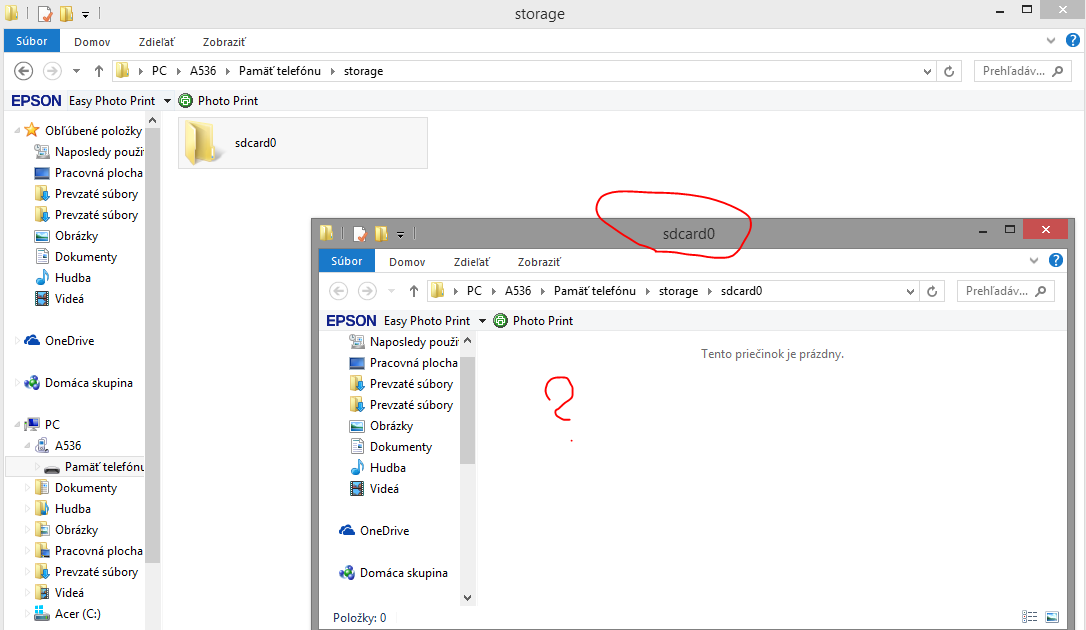Image resolution: width=1086 pixels, height=630 pixels.
Task: Go up one level in sdcard0 window
Action: click(413, 291)
